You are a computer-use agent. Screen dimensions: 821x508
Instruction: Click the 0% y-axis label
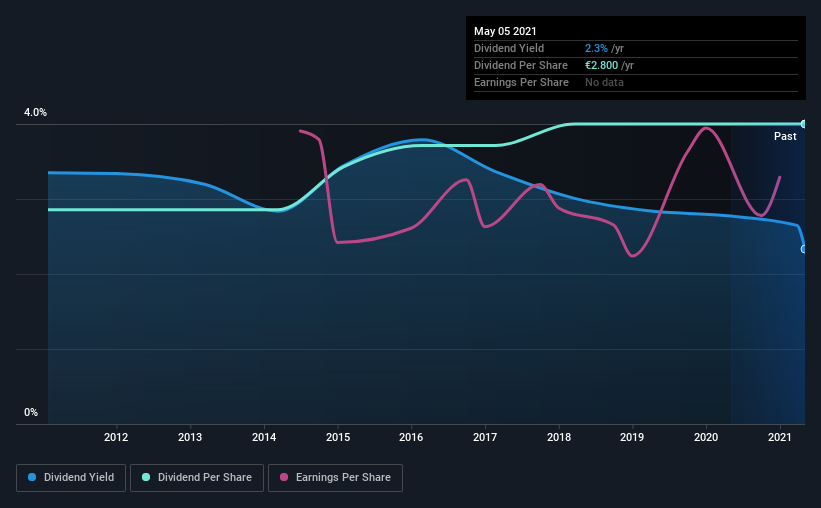coord(31,413)
